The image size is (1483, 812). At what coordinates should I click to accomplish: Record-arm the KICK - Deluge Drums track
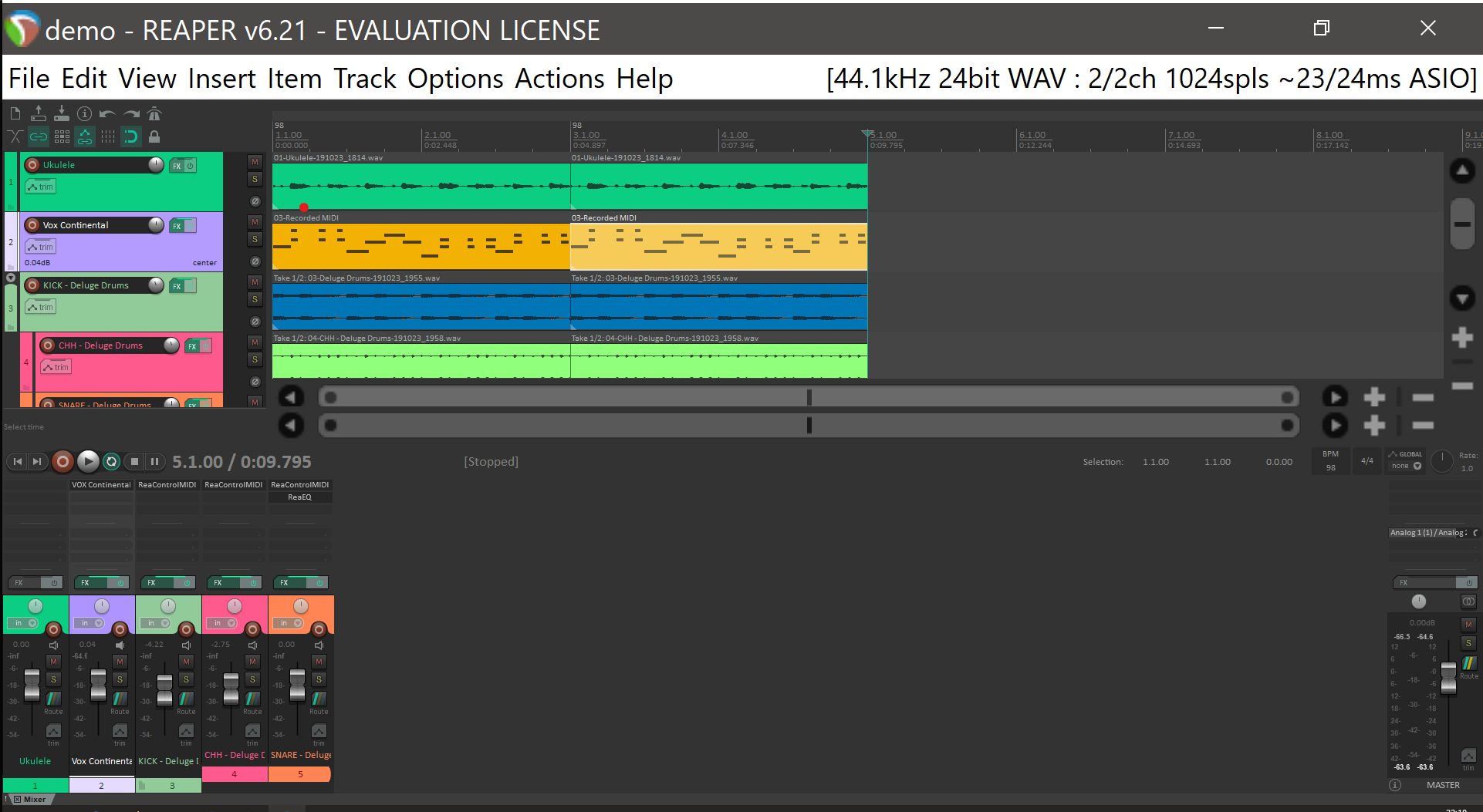coord(32,285)
